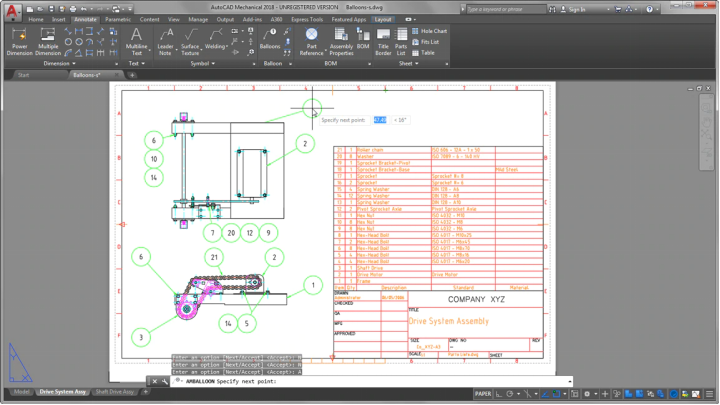Image resolution: width=720 pixels, height=405 pixels.
Task: Click the Balloons tool in ribbon
Action: pos(270,38)
